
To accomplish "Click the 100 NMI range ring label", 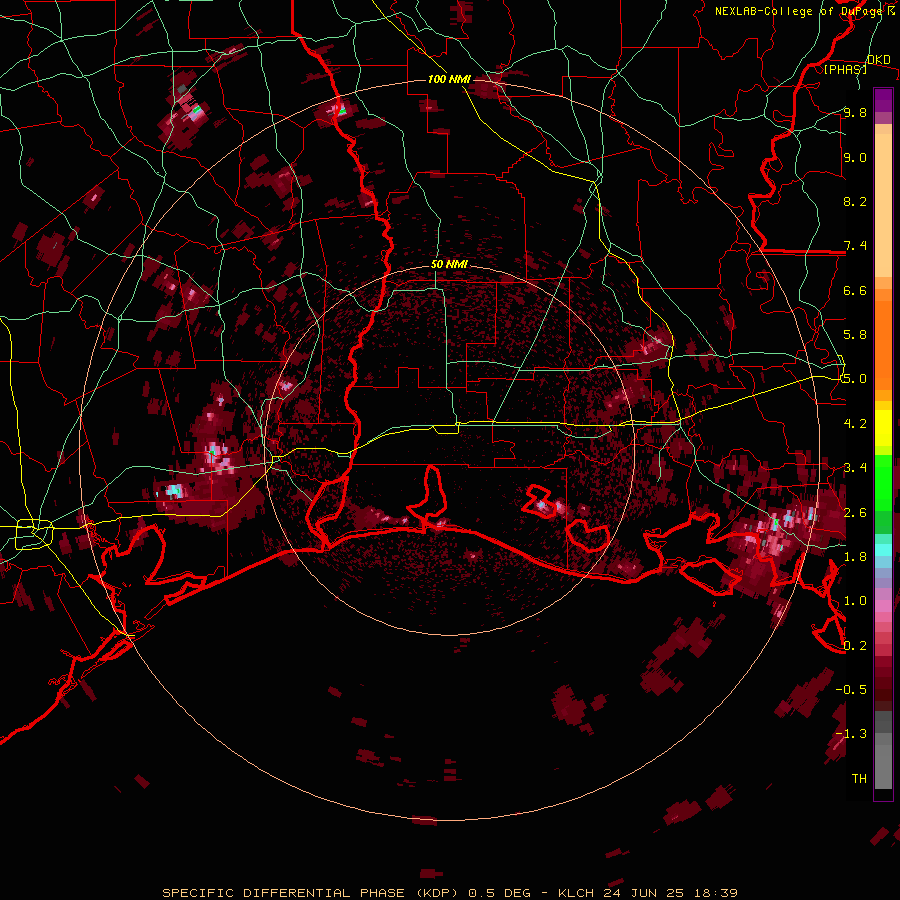I will pyautogui.click(x=449, y=79).
